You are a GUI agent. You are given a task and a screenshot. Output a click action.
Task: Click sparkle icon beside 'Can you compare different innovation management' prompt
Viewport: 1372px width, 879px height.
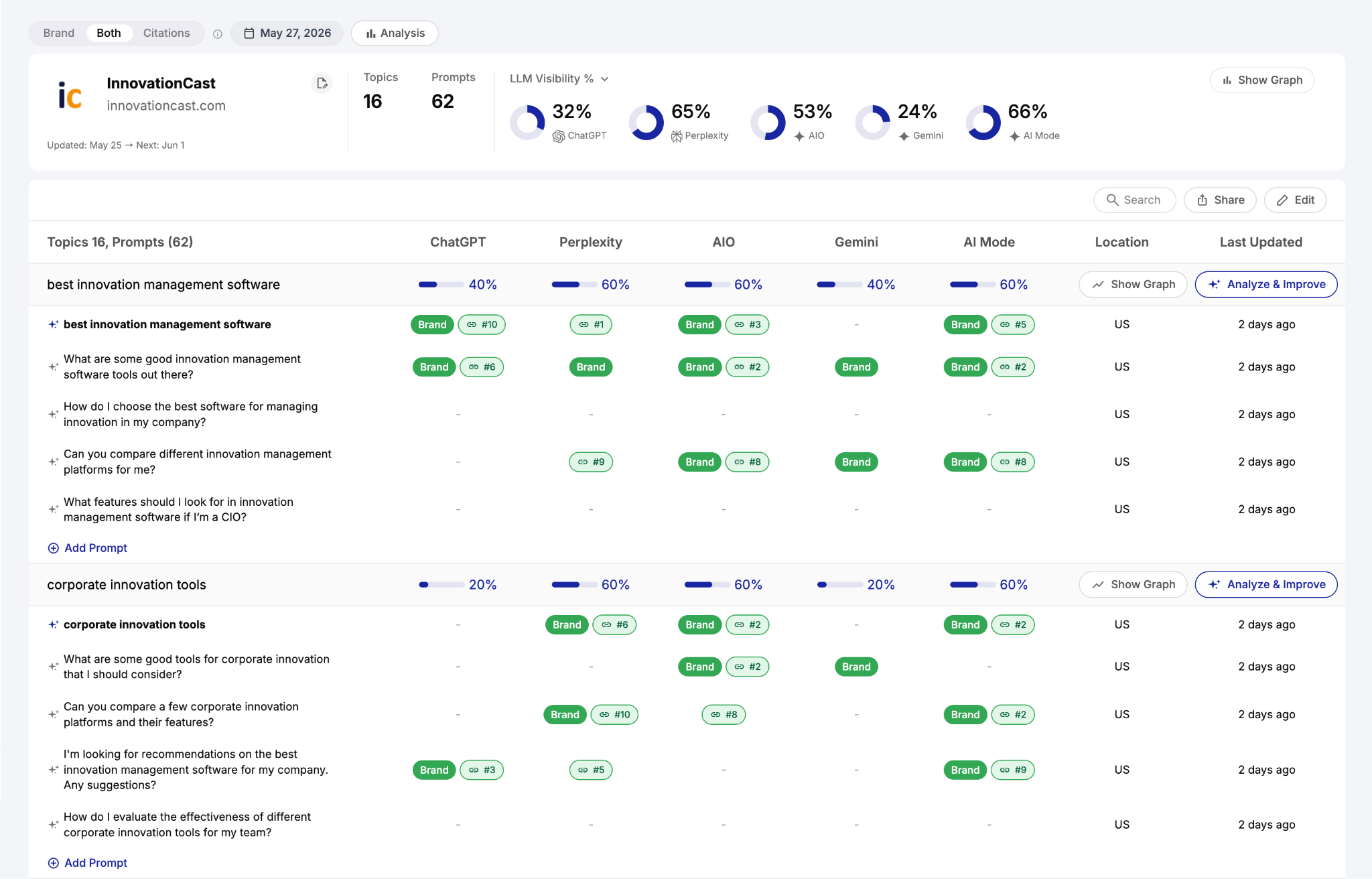click(53, 462)
